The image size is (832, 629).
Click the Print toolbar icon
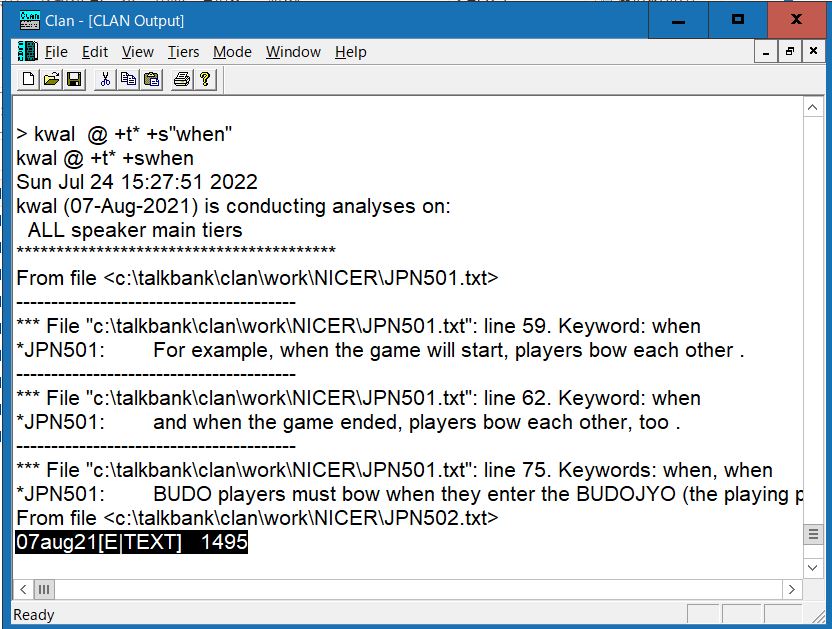(181, 79)
